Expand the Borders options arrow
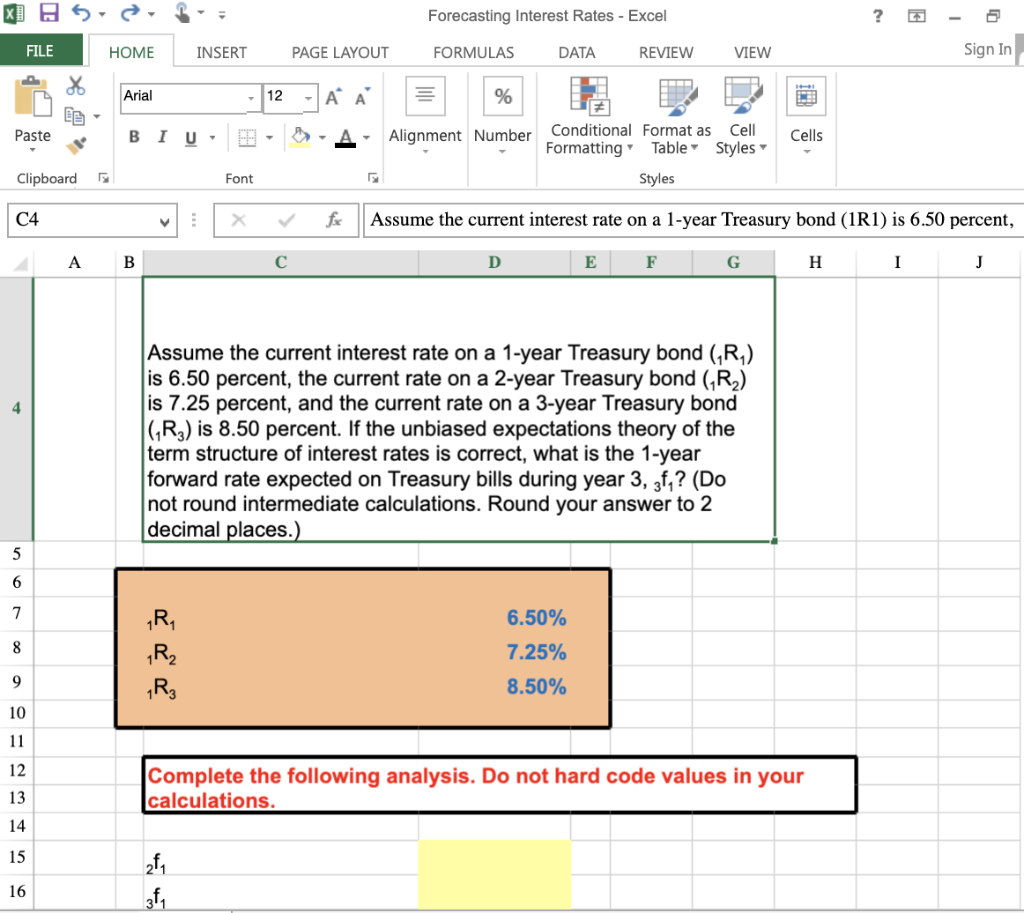This screenshot has width=1024, height=913. pos(269,138)
